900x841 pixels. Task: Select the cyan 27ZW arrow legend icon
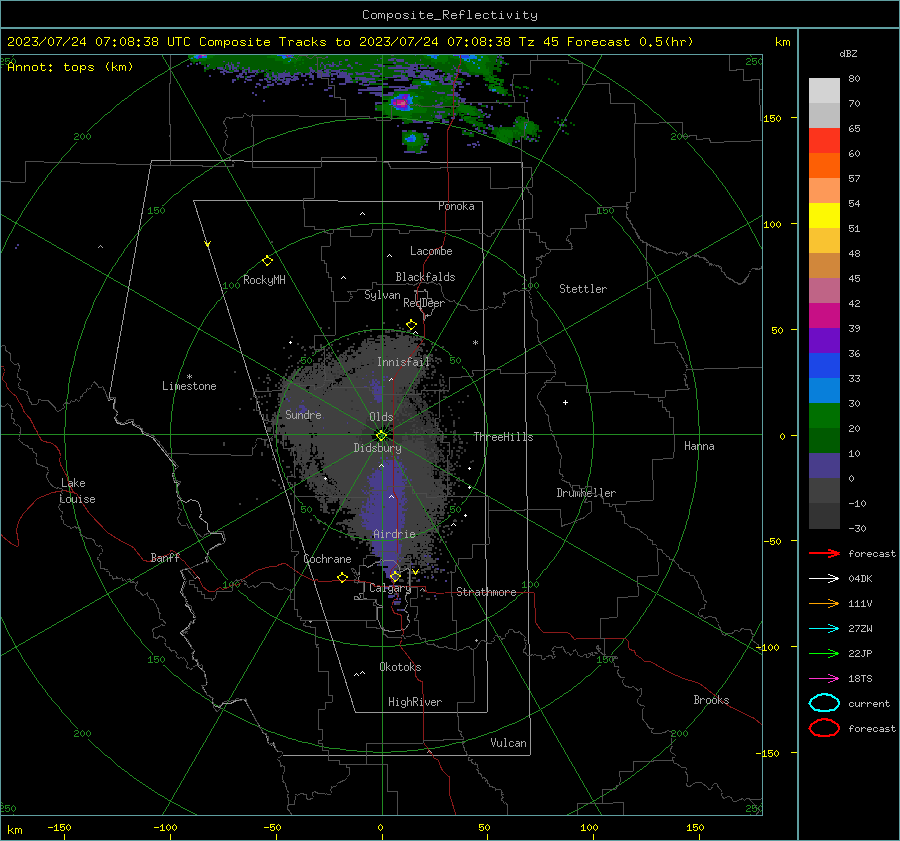pyautogui.click(x=824, y=629)
